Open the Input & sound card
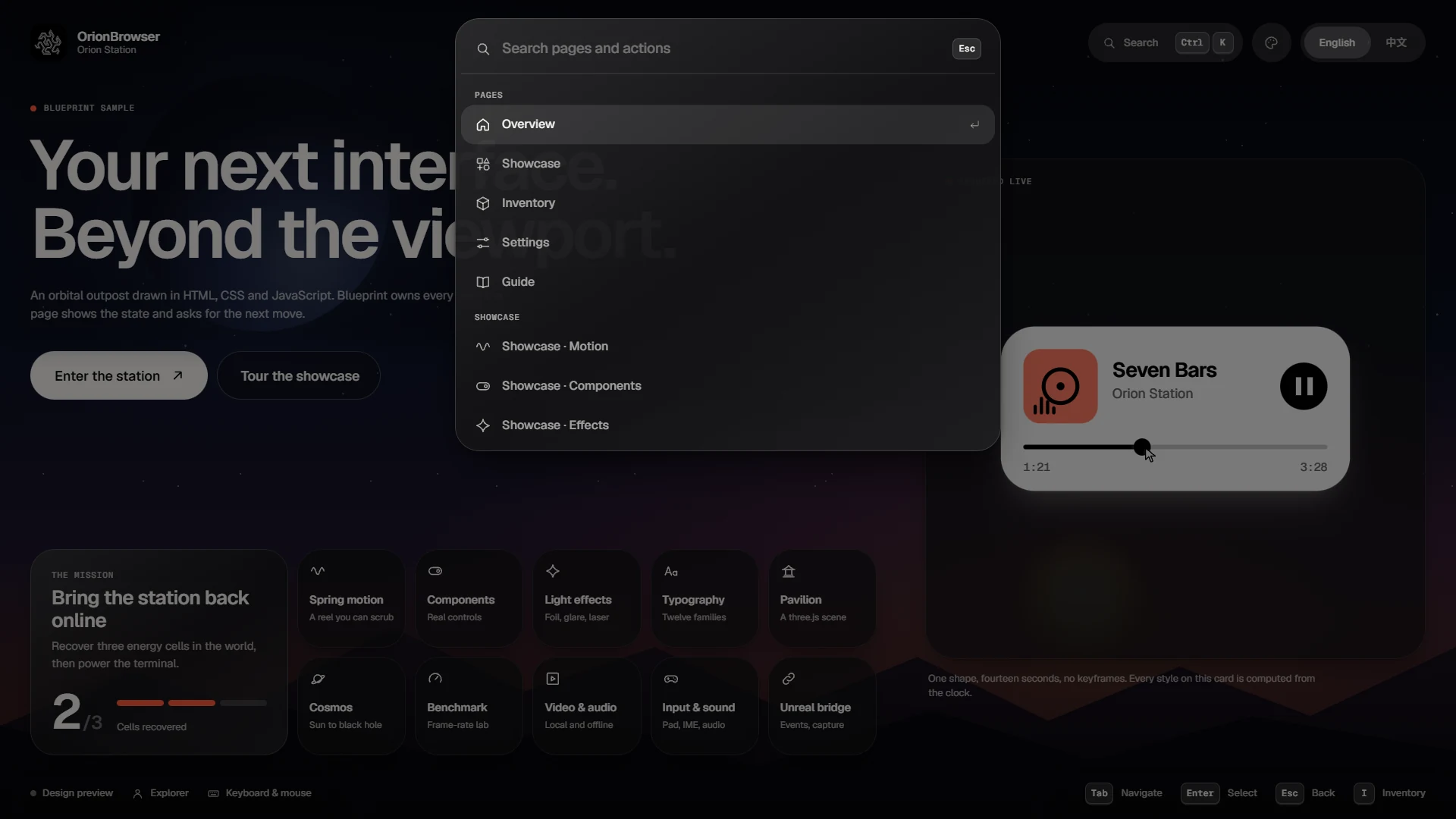The width and height of the screenshot is (1456, 819). pos(704,706)
